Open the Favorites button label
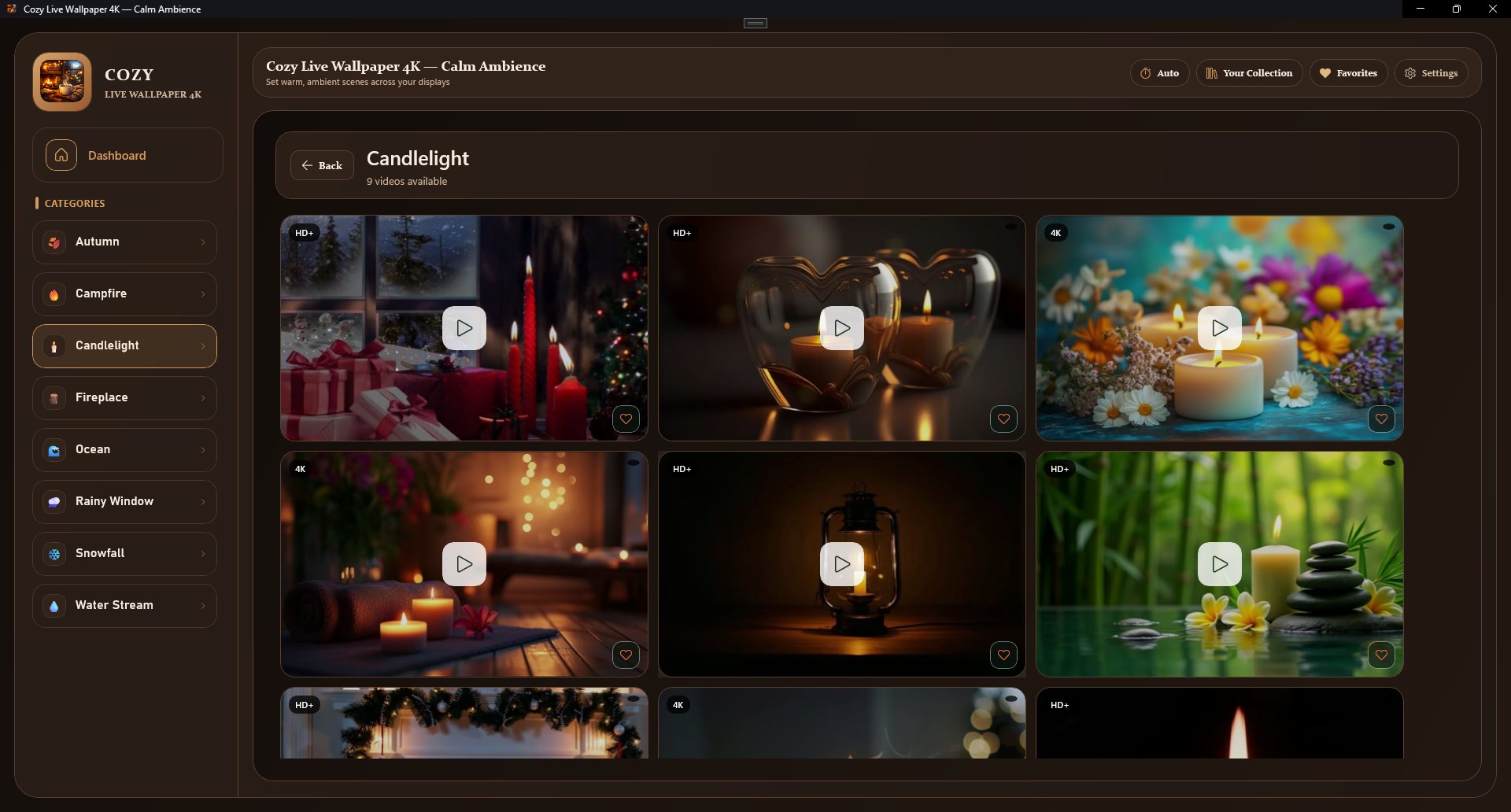The height and width of the screenshot is (812, 1511). (1357, 73)
